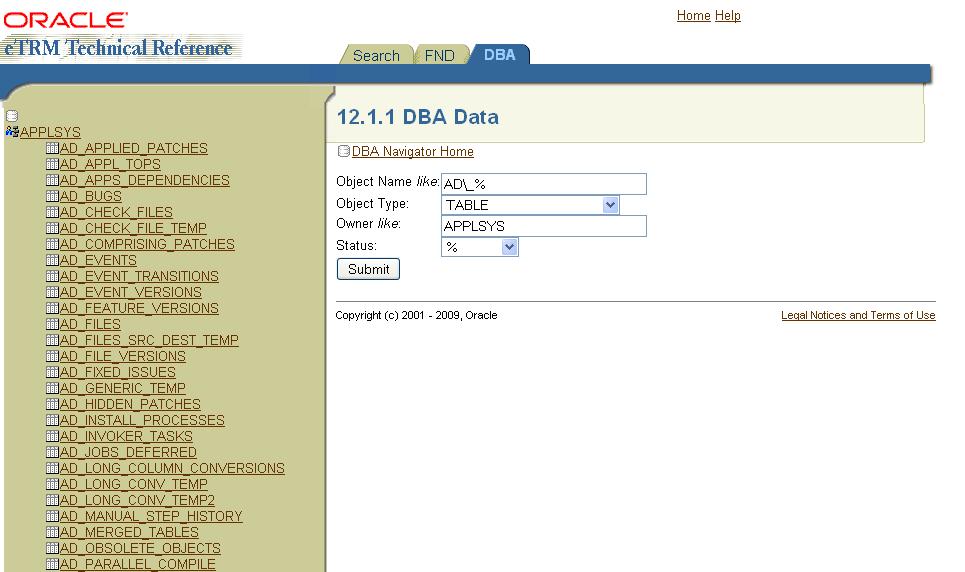Screen dimensions: 965x572
Task: Click the table icon beside AD_INVOKER_TASKS
Action: (x=52, y=436)
